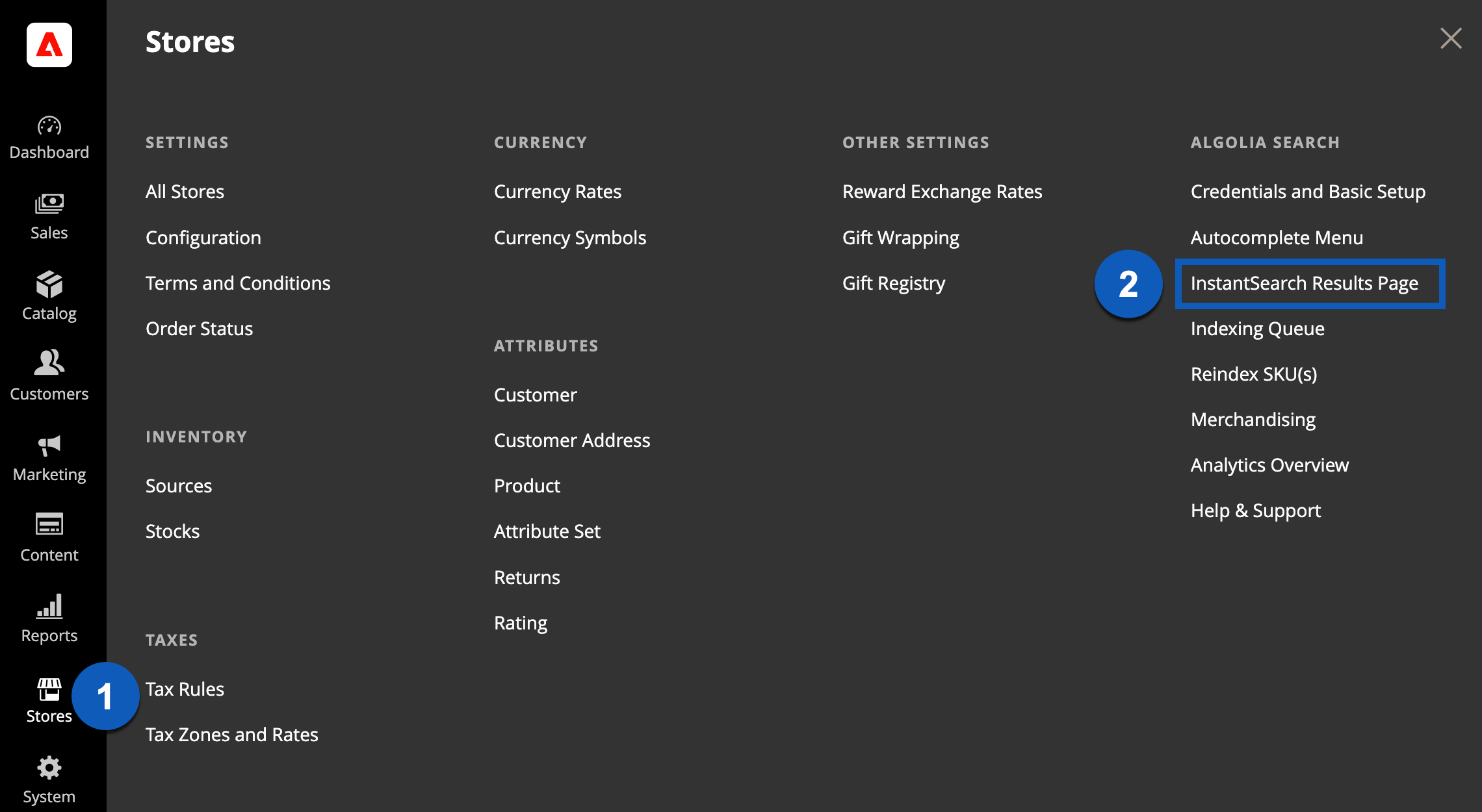Open the Product attributes page
The image size is (1482, 812).
click(x=526, y=485)
